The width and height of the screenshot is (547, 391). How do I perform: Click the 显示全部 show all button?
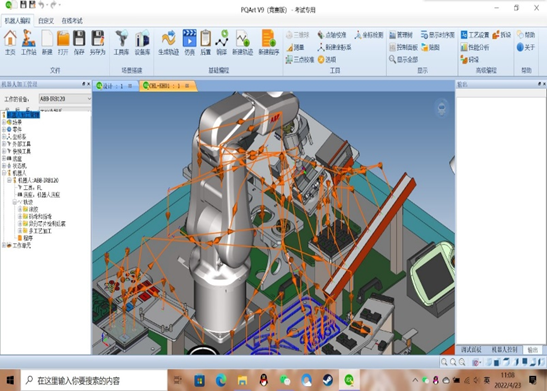point(403,60)
